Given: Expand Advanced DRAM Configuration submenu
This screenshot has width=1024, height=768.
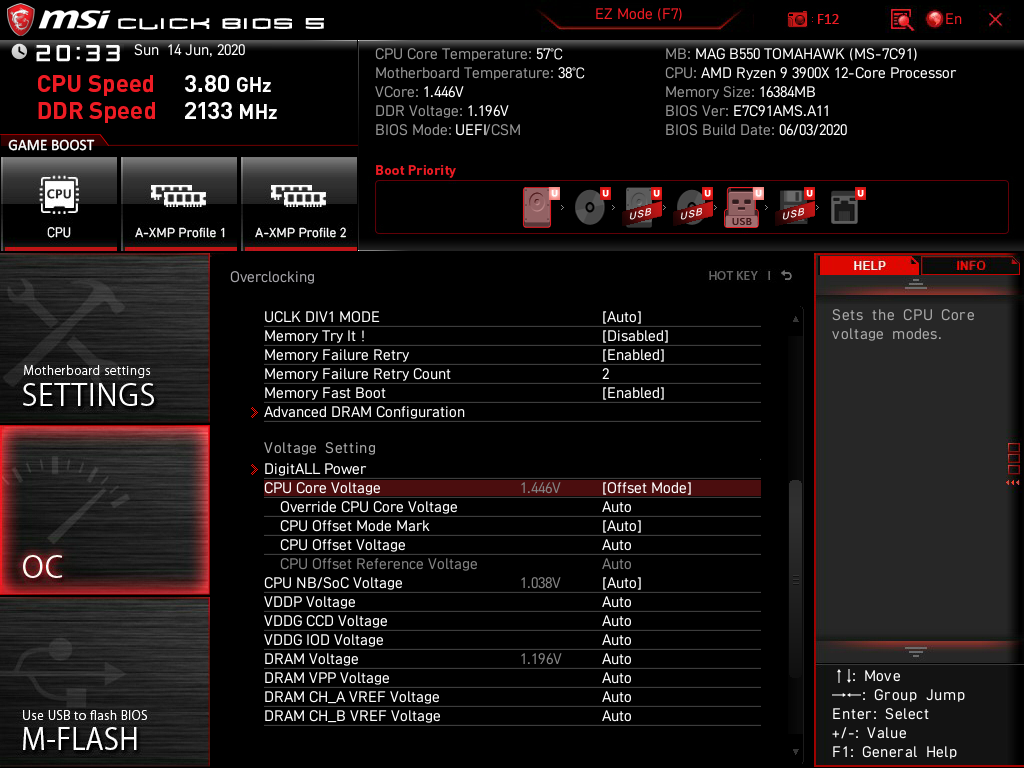Looking at the screenshot, I should (x=364, y=412).
